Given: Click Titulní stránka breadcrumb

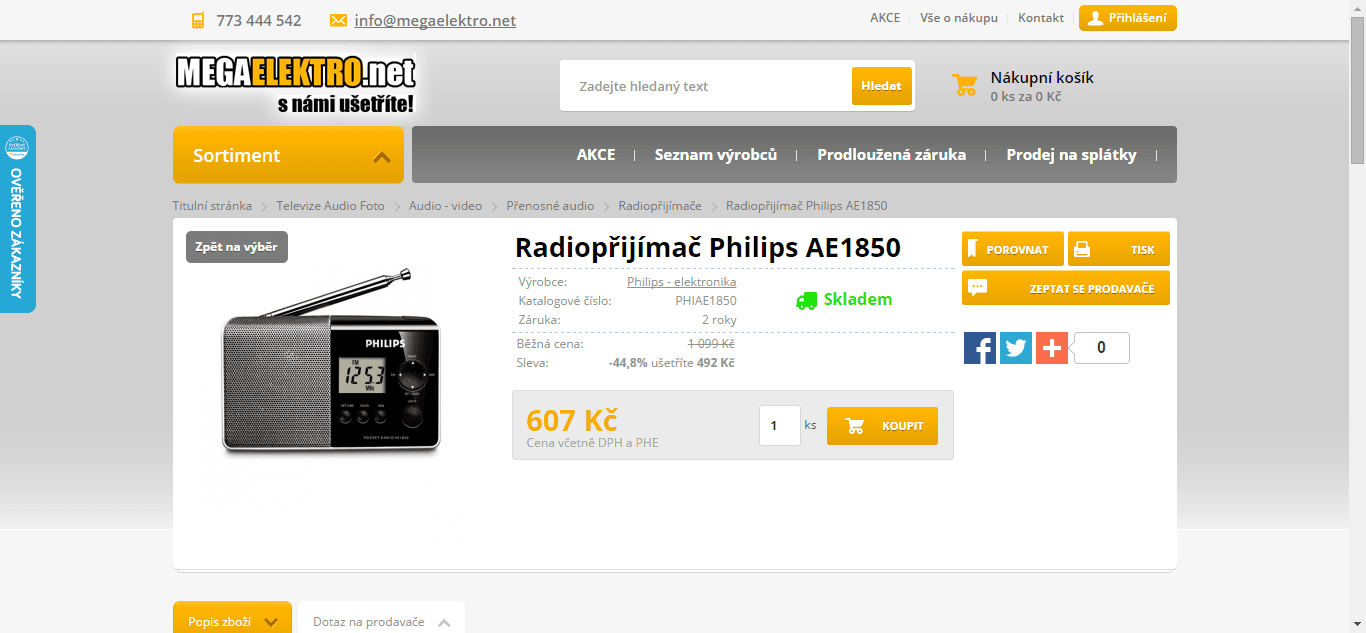Looking at the screenshot, I should (x=212, y=206).
